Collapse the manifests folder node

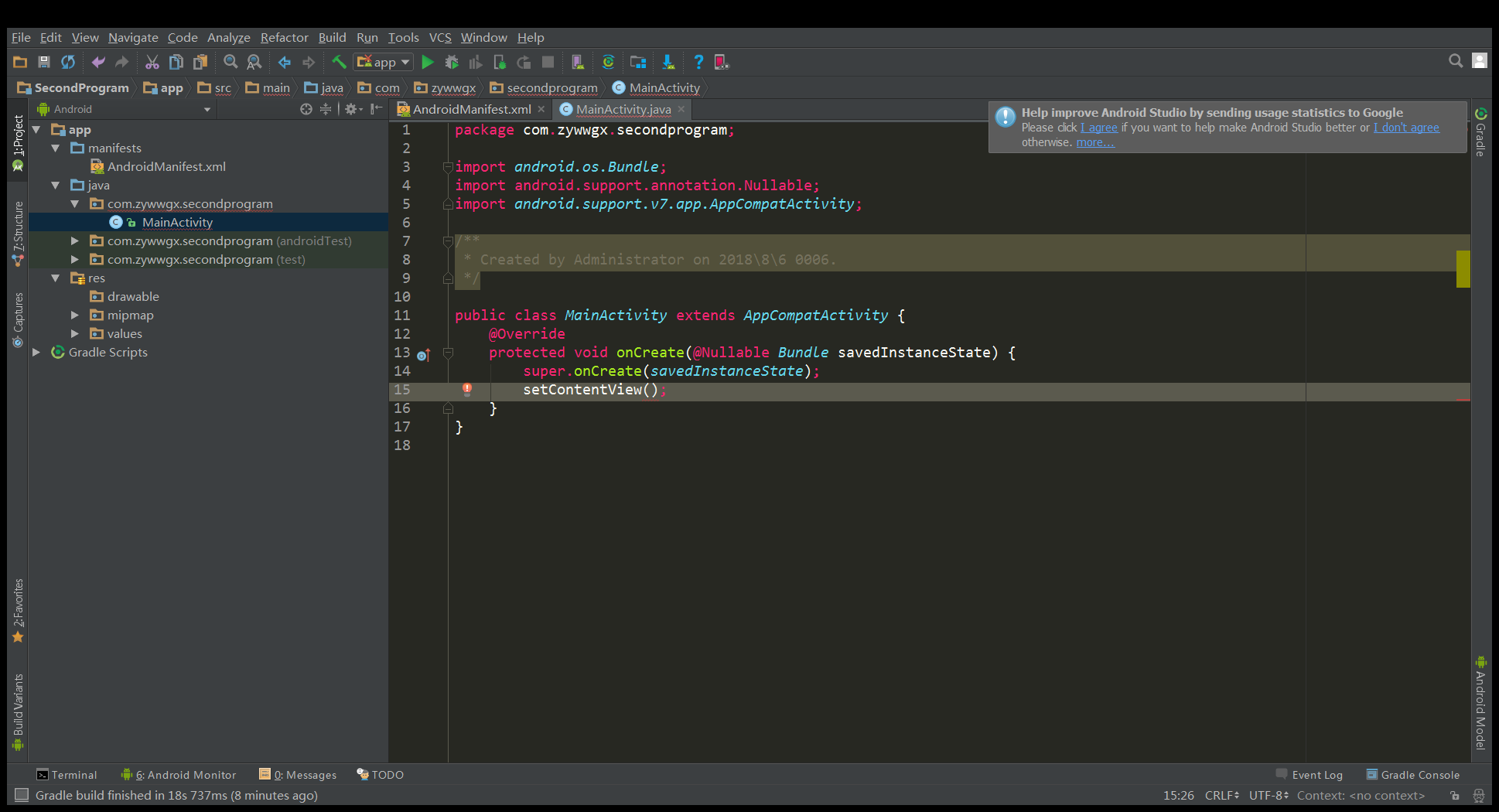point(56,148)
